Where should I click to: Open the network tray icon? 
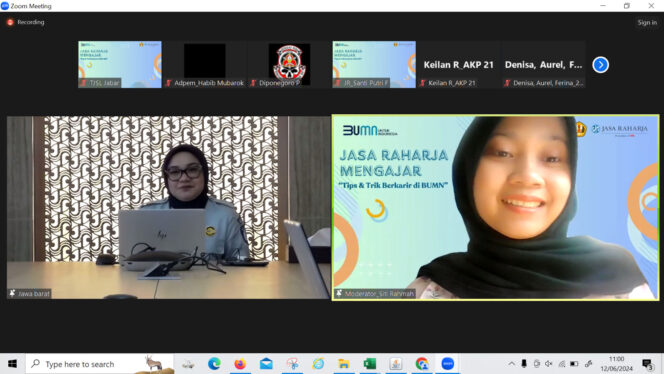point(562,364)
